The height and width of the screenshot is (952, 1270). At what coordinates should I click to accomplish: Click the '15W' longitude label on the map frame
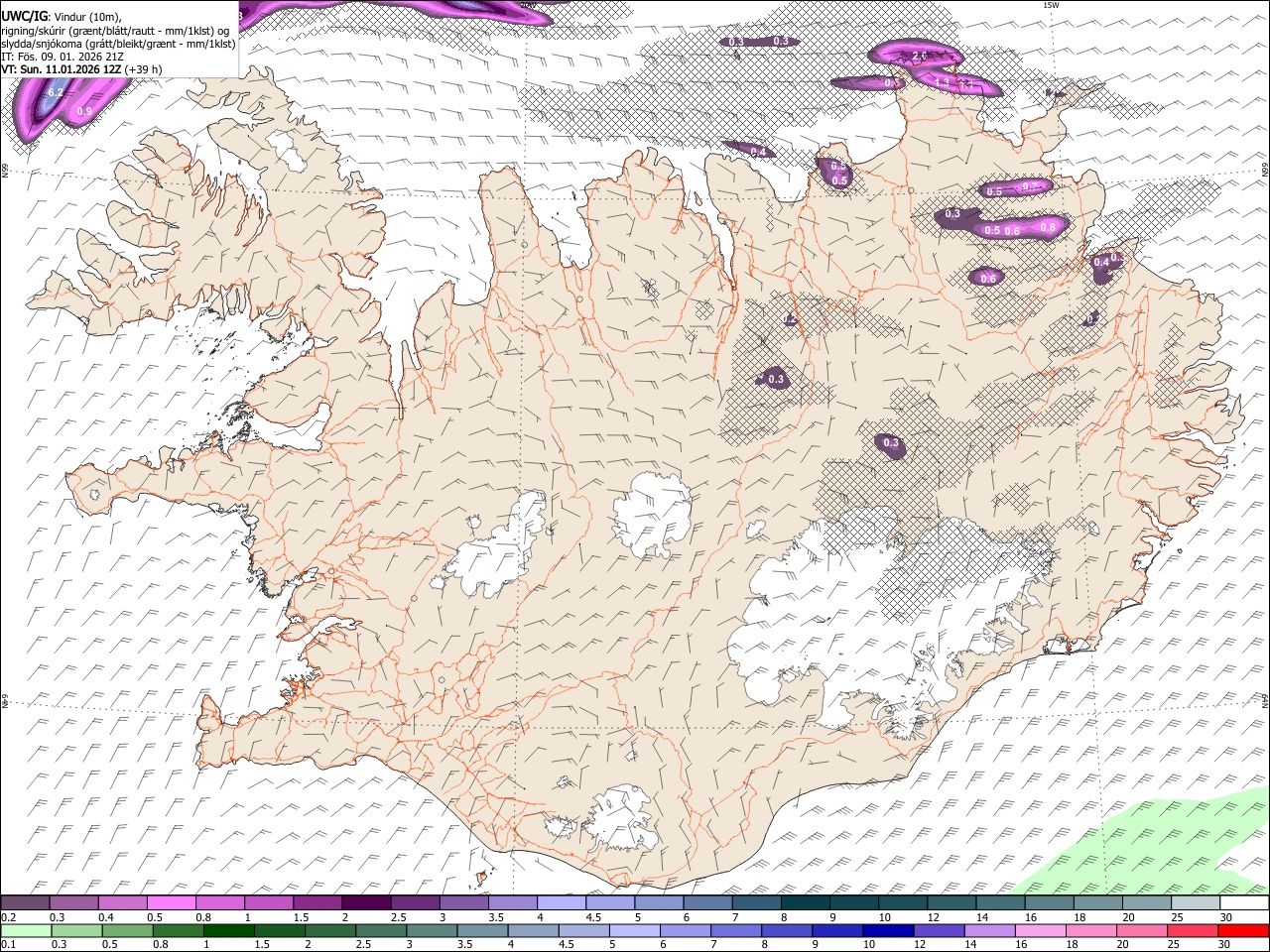tap(1051, 5)
